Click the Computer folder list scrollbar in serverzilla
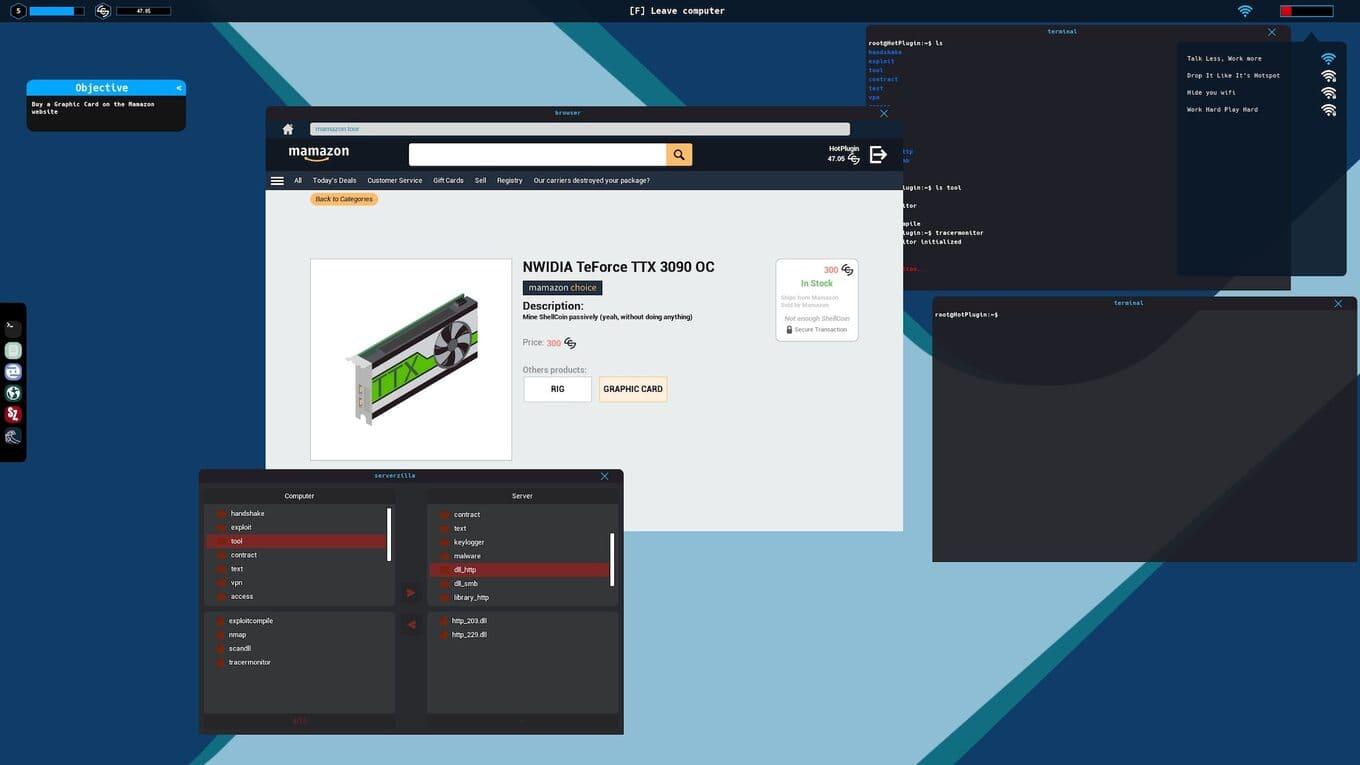1360x765 pixels. pos(389,534)
